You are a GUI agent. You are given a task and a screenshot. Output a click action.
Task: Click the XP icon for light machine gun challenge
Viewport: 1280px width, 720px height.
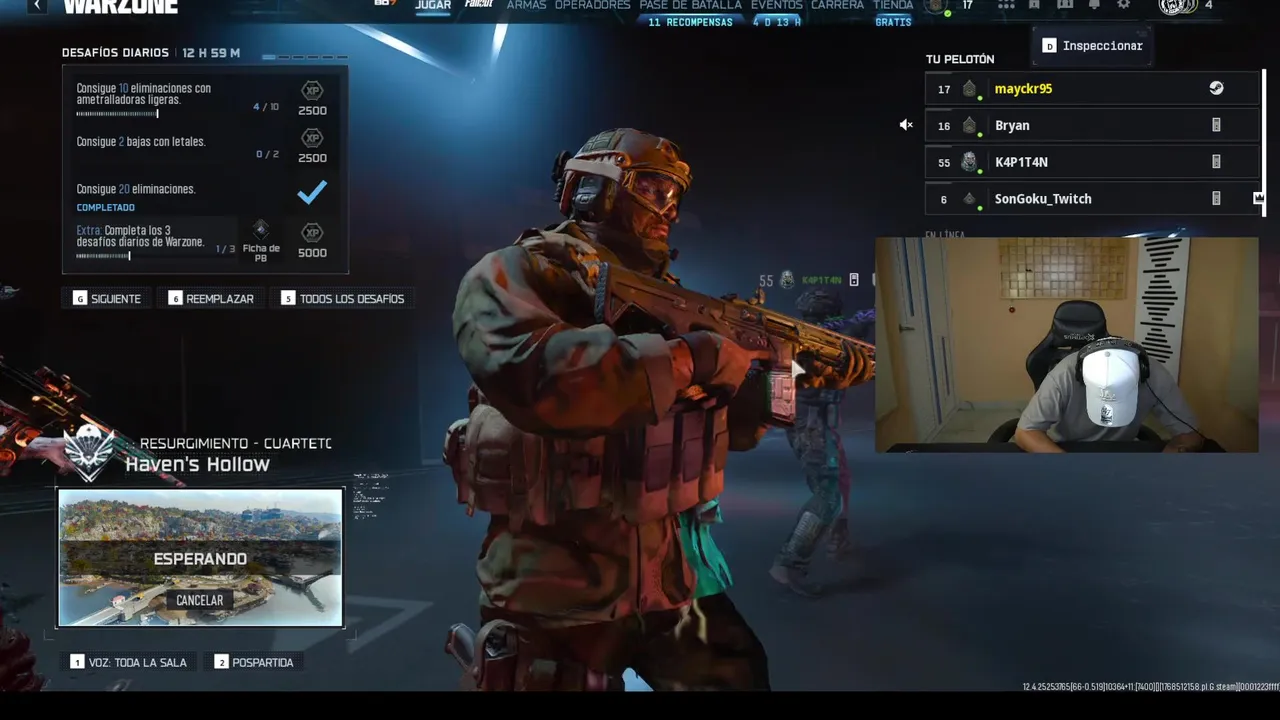tap(312, 90)
